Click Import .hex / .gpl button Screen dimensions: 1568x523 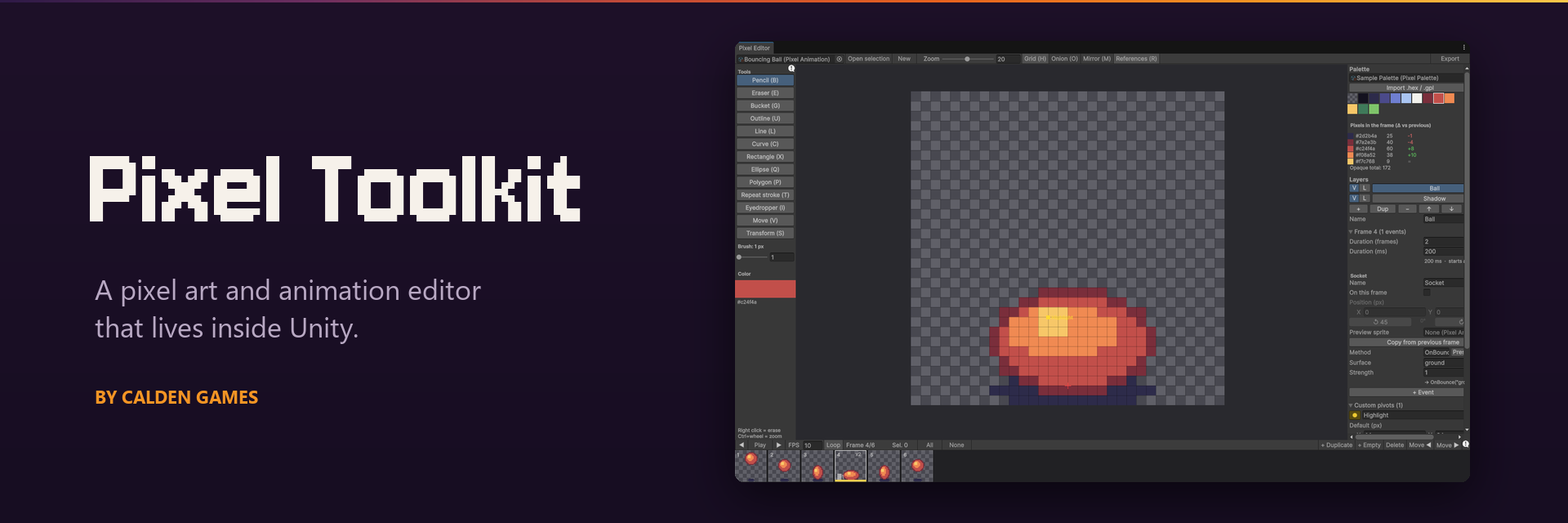(x=1406, y=88)
